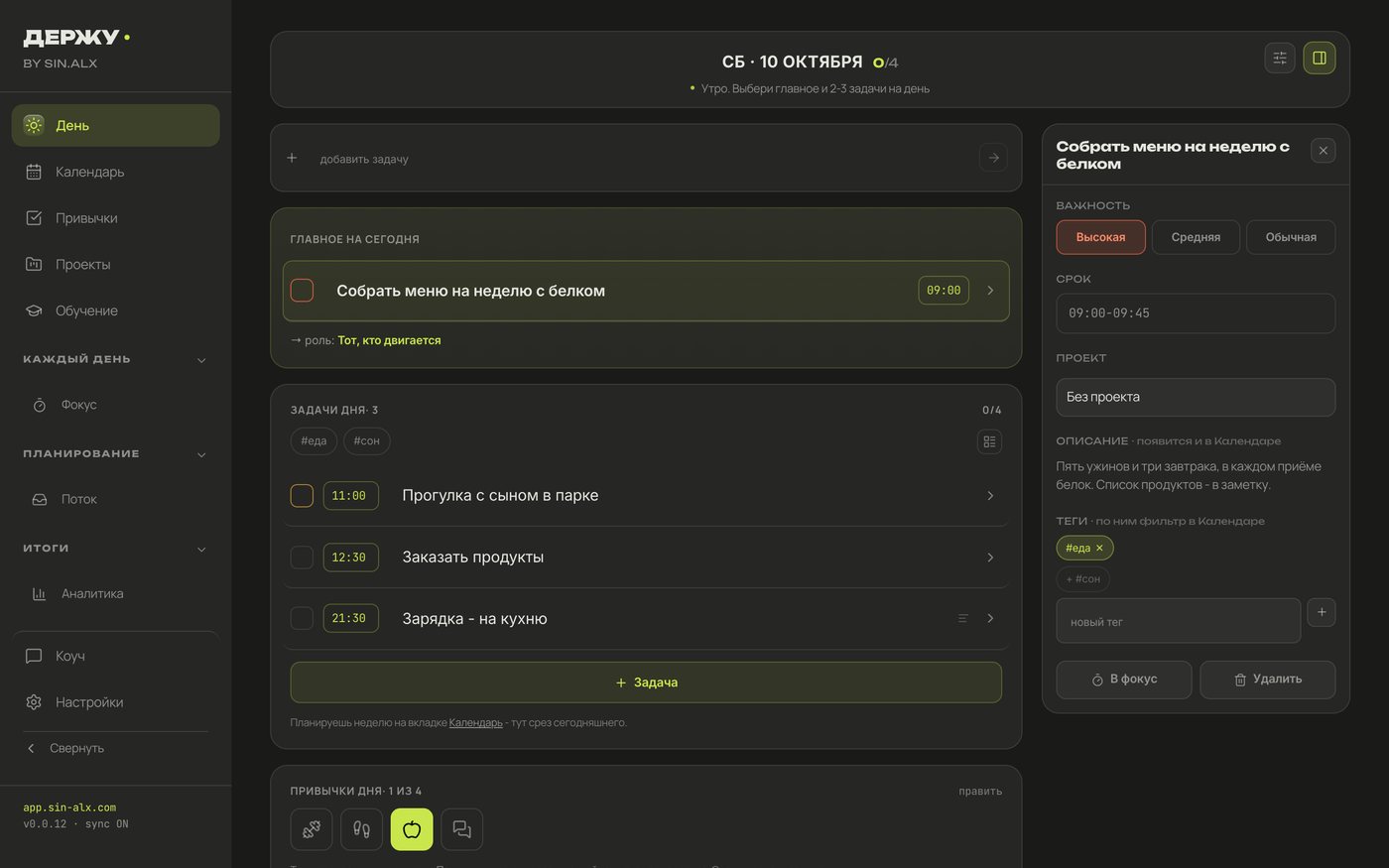Mark Заказать продукты as done
1389x868 pixels.
point(302,557)
